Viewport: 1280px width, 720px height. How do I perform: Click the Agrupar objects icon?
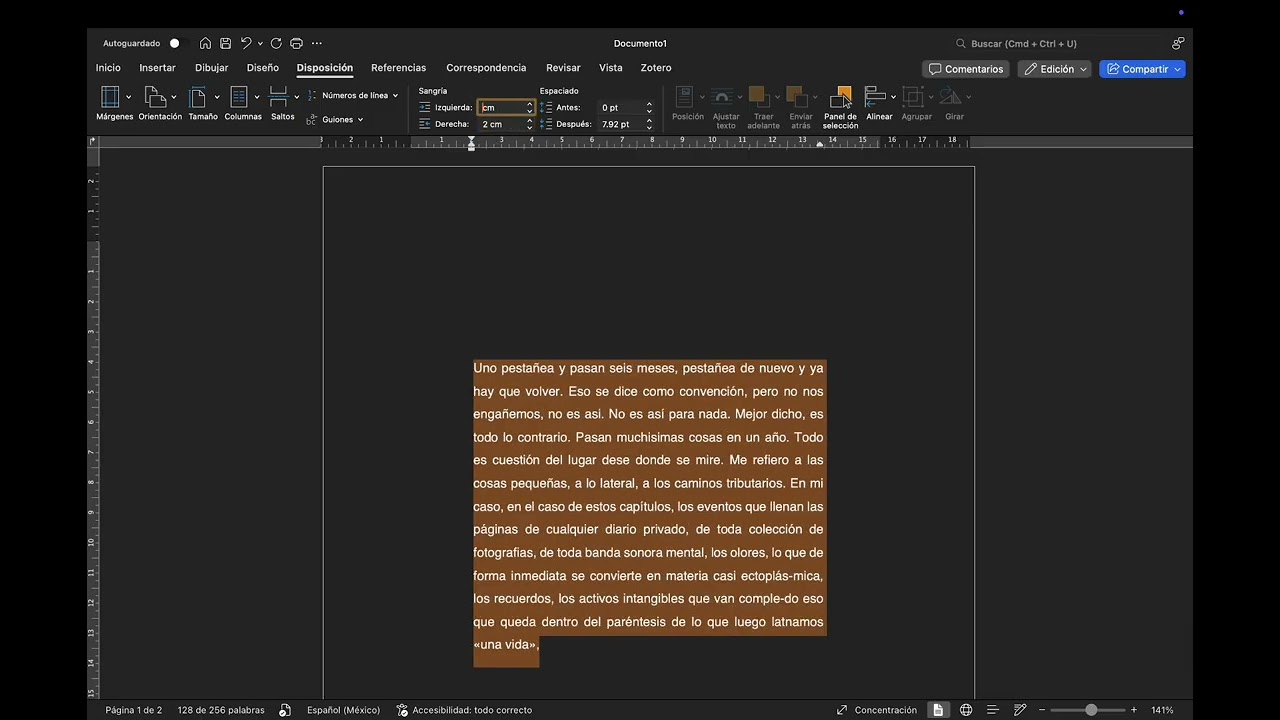[x=913, y=96]
